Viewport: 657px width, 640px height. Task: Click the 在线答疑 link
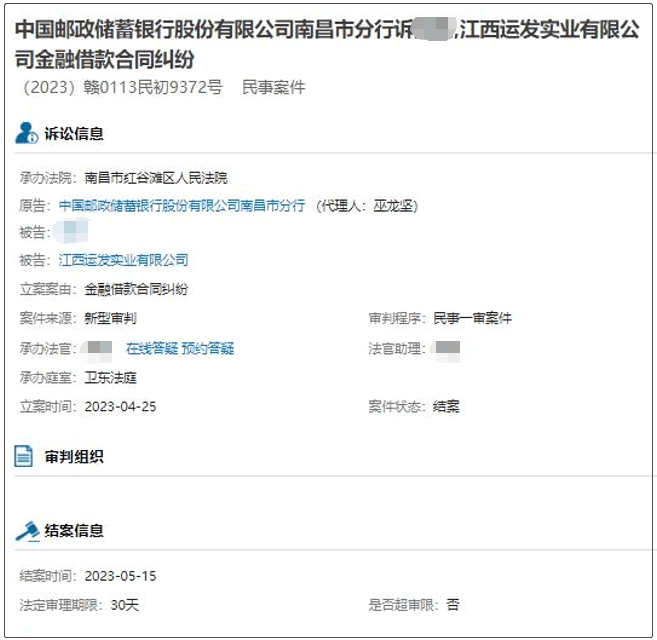coord(152,348)
